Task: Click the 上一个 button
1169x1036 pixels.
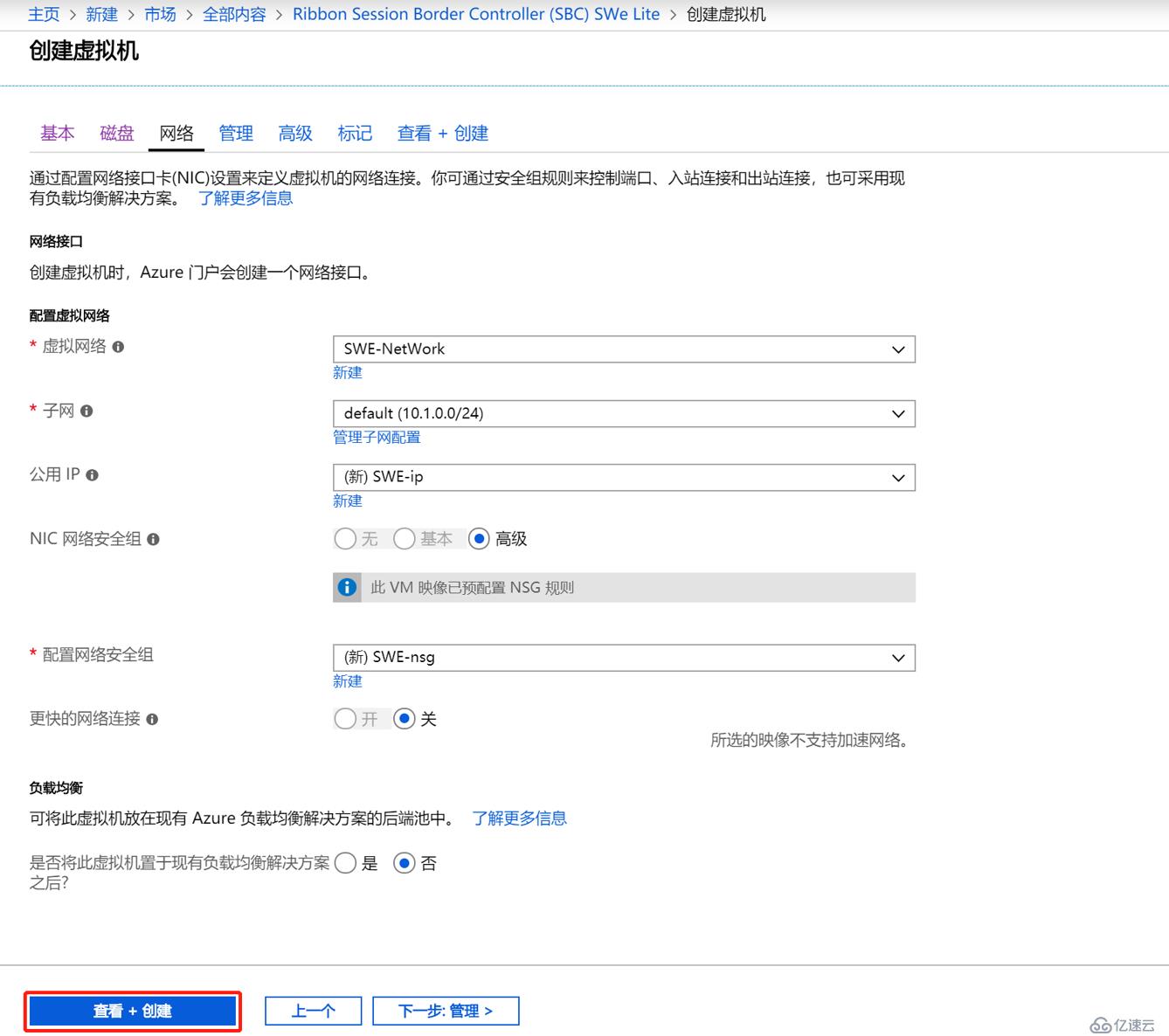Action: (x=314, y=1011)
